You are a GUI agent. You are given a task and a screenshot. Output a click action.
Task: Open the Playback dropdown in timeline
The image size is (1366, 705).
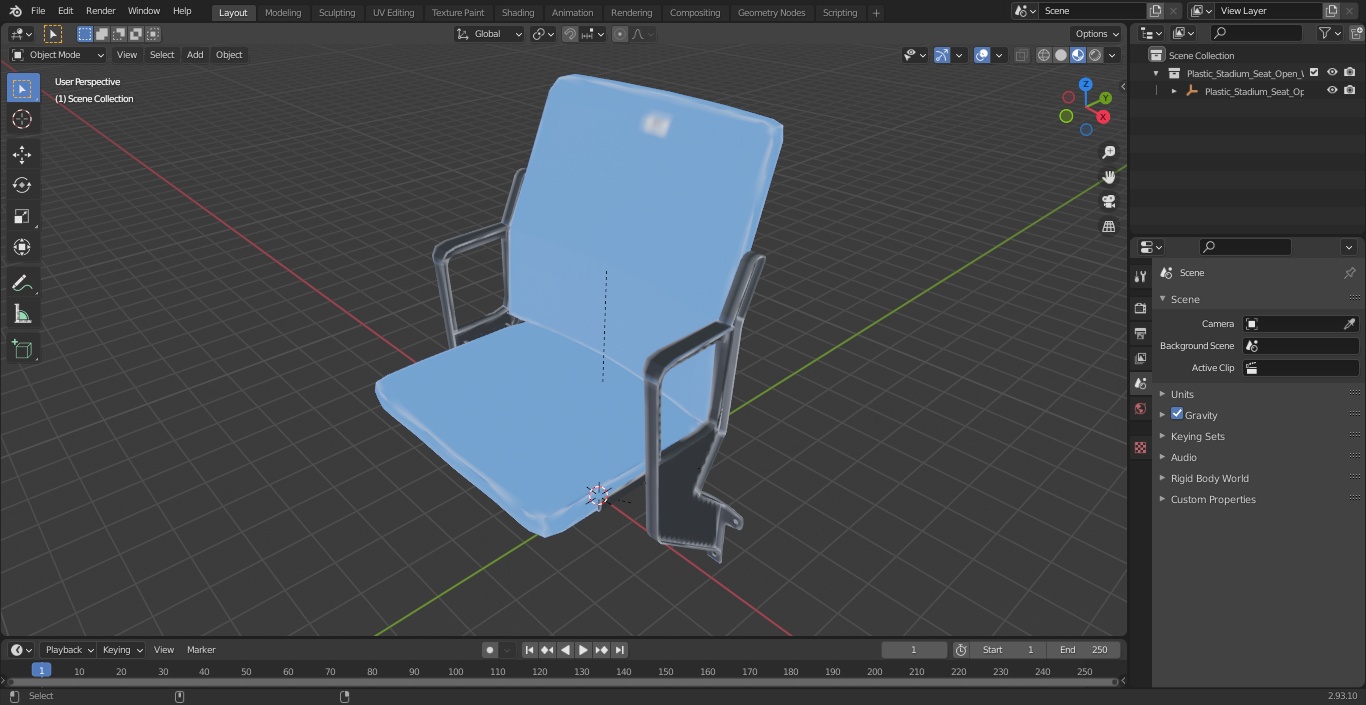click(x=68, y=650)
